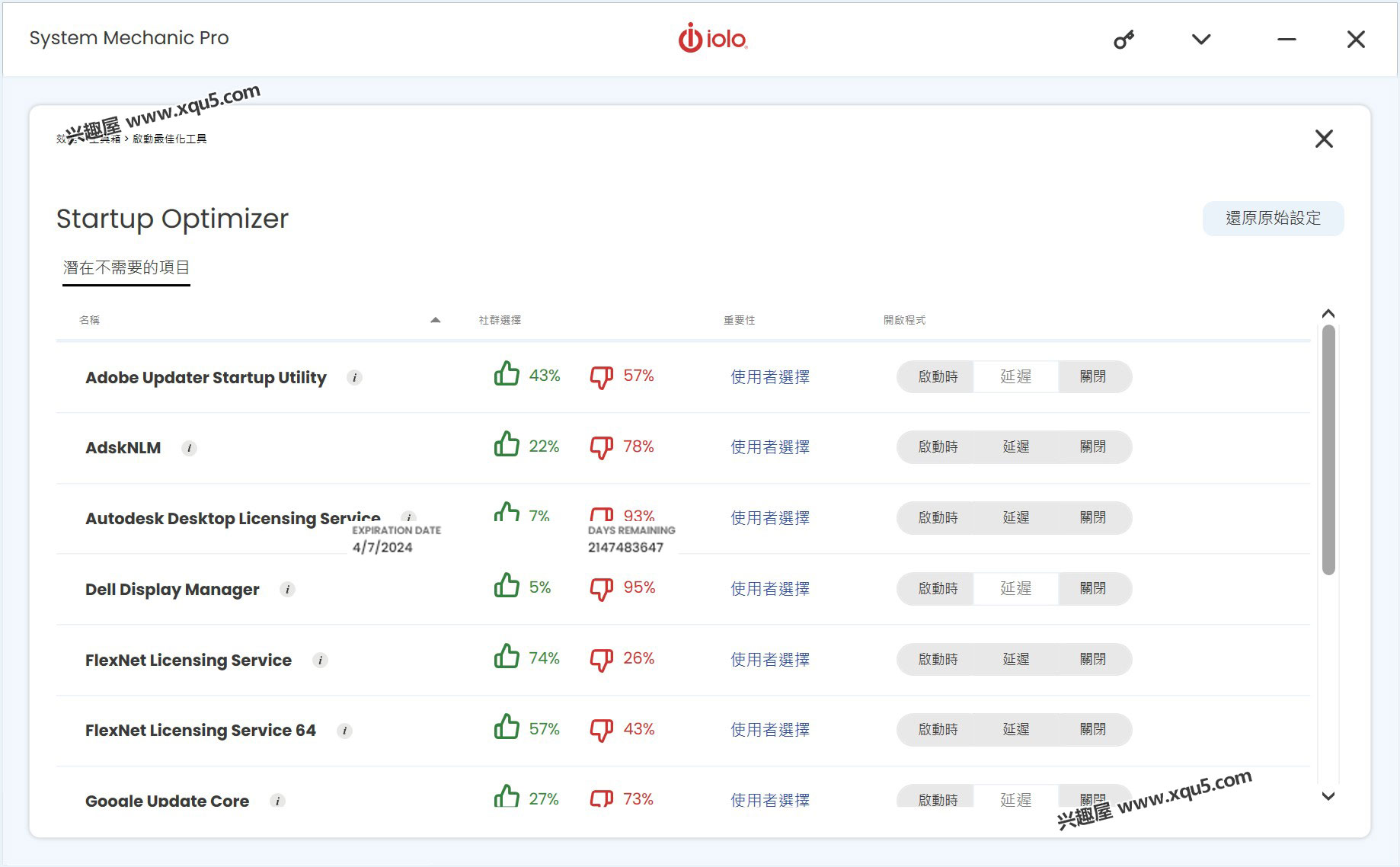Set AdskNLM to 延遲 delayed start
This screenshot has height=867, width=1400.
tap(1015, 447)
